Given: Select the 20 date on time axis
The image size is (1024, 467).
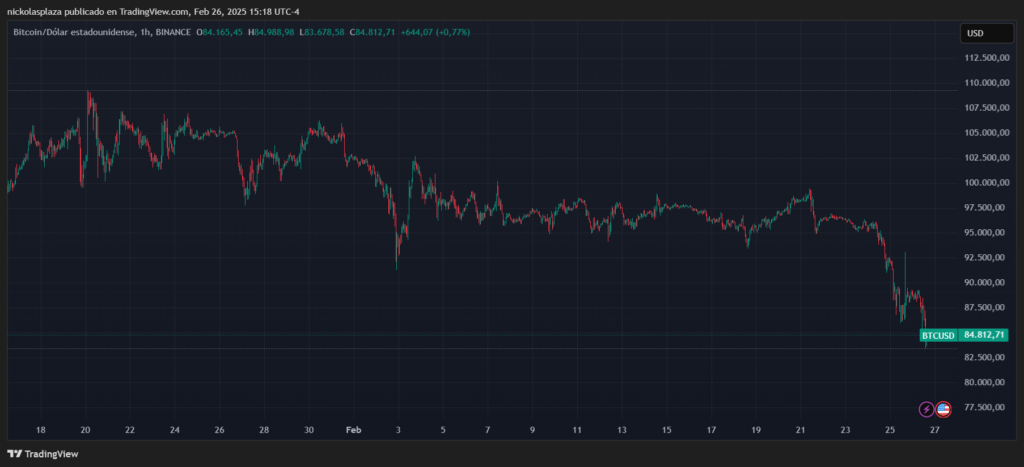Looking at the screenshot, I should pos(85,430).
